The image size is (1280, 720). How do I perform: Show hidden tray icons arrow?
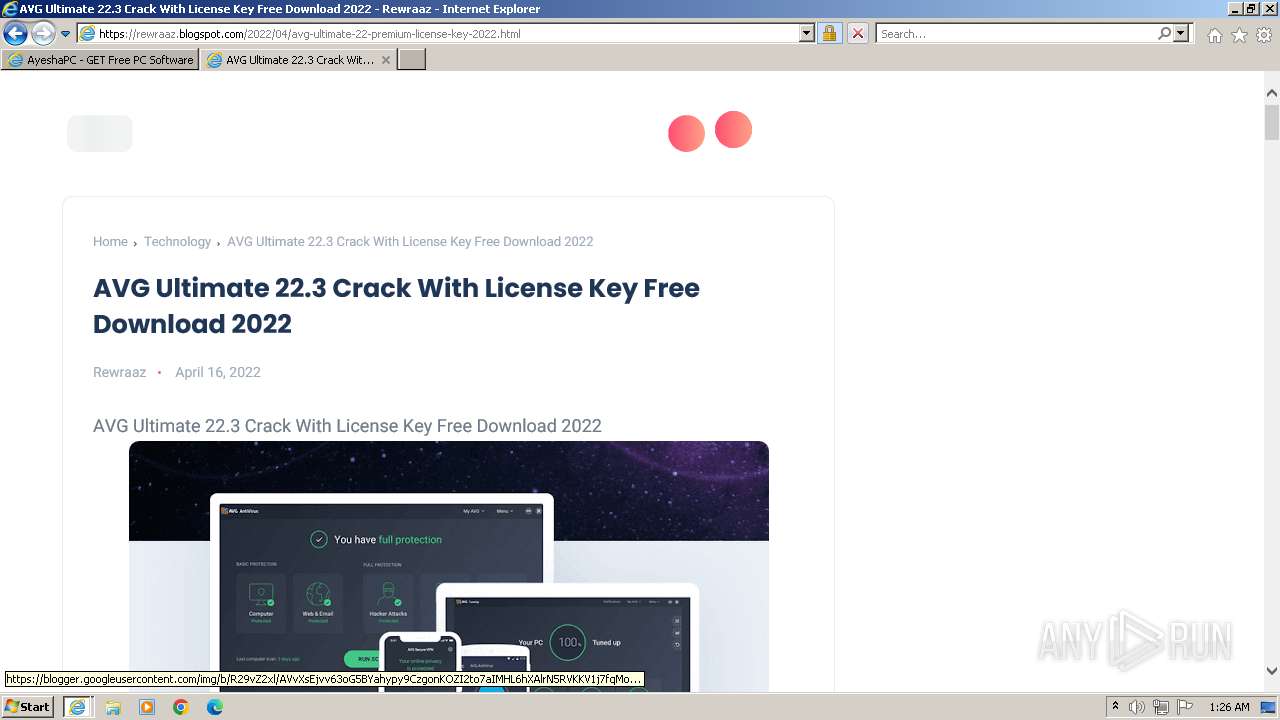[x=1116, y=707]
